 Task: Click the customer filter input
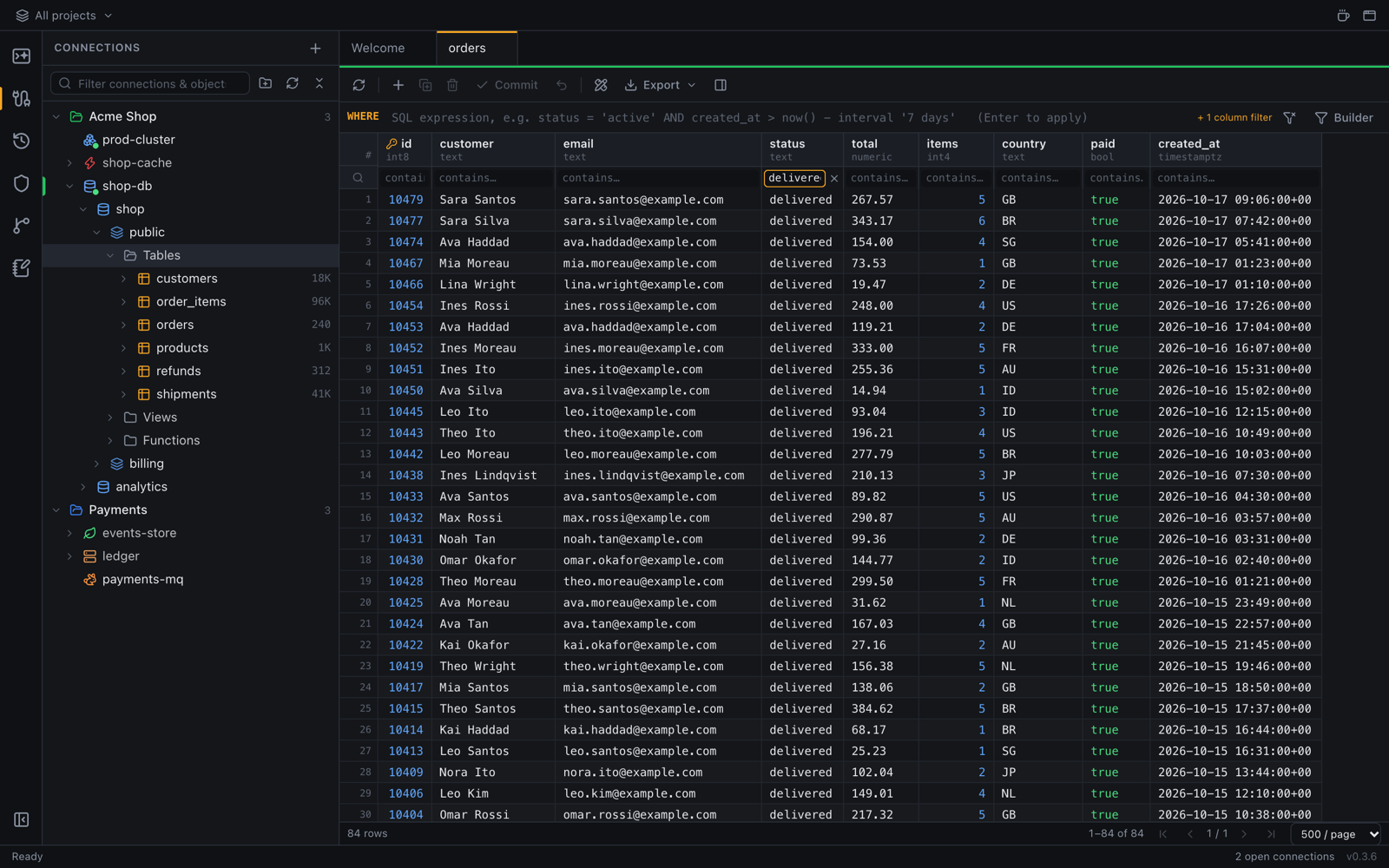tap(493, 178)
